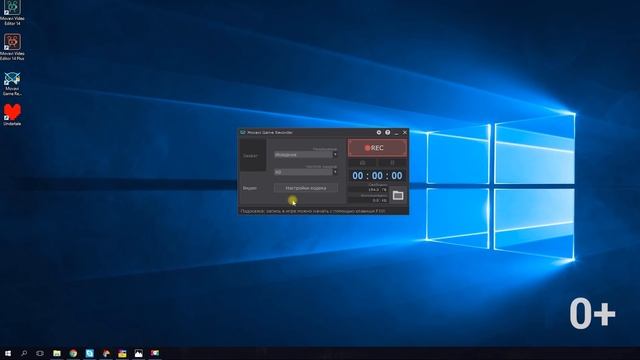The image size is (640, 360).
Task: Open Task View from the taskbar
Action: [x=40, y=353]
